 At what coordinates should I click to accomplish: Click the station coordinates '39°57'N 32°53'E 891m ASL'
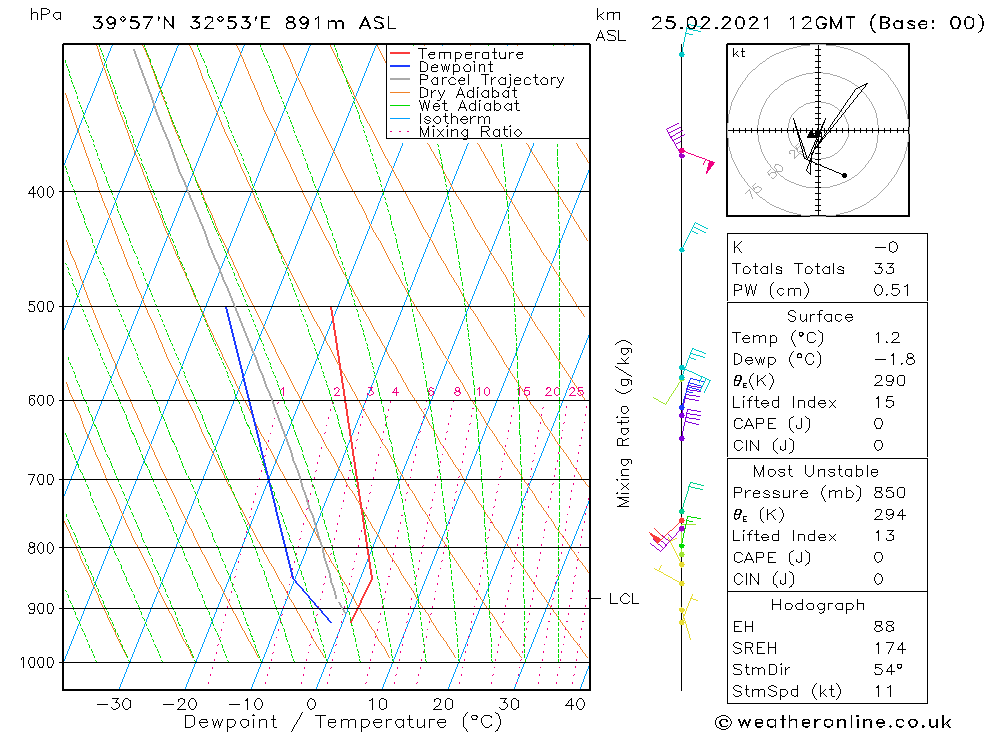click(x=244, y=23)
